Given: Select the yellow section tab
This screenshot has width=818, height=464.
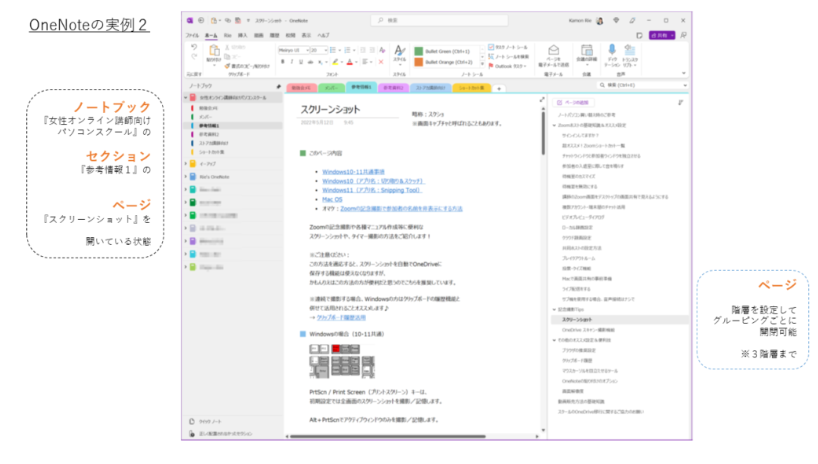Looking at the screenshot, I should (477, 88).
